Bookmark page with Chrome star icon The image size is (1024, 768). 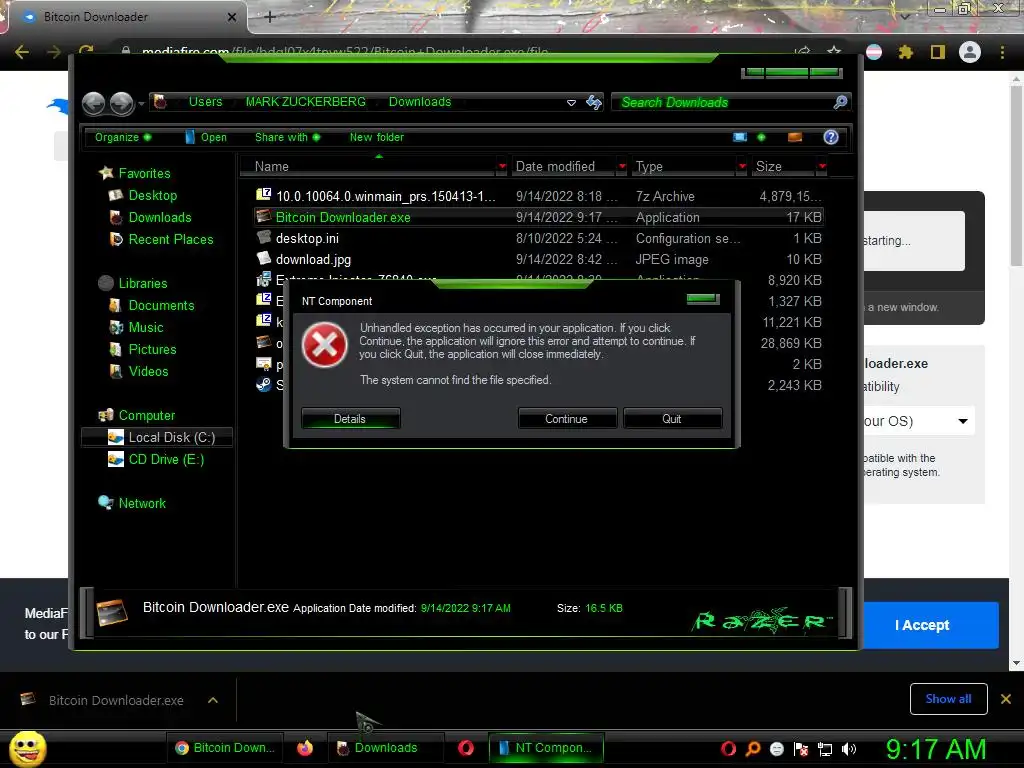[834, 52]
